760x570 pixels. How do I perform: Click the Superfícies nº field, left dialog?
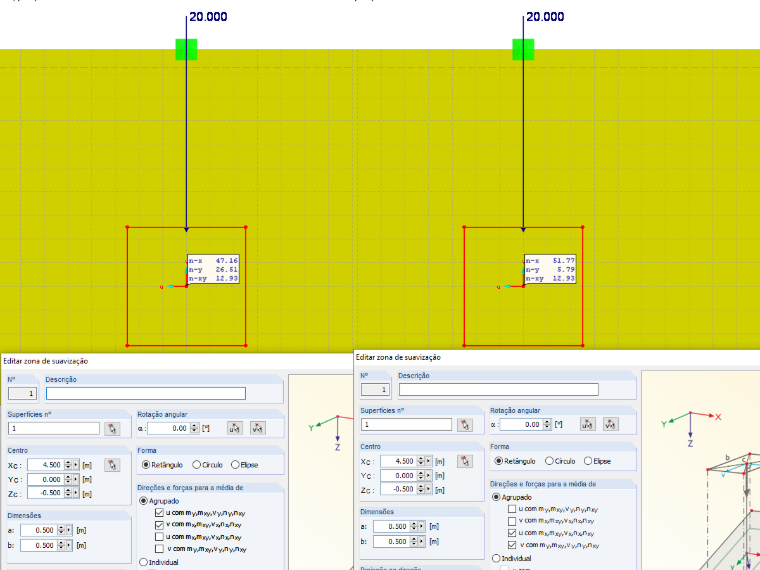54,428
